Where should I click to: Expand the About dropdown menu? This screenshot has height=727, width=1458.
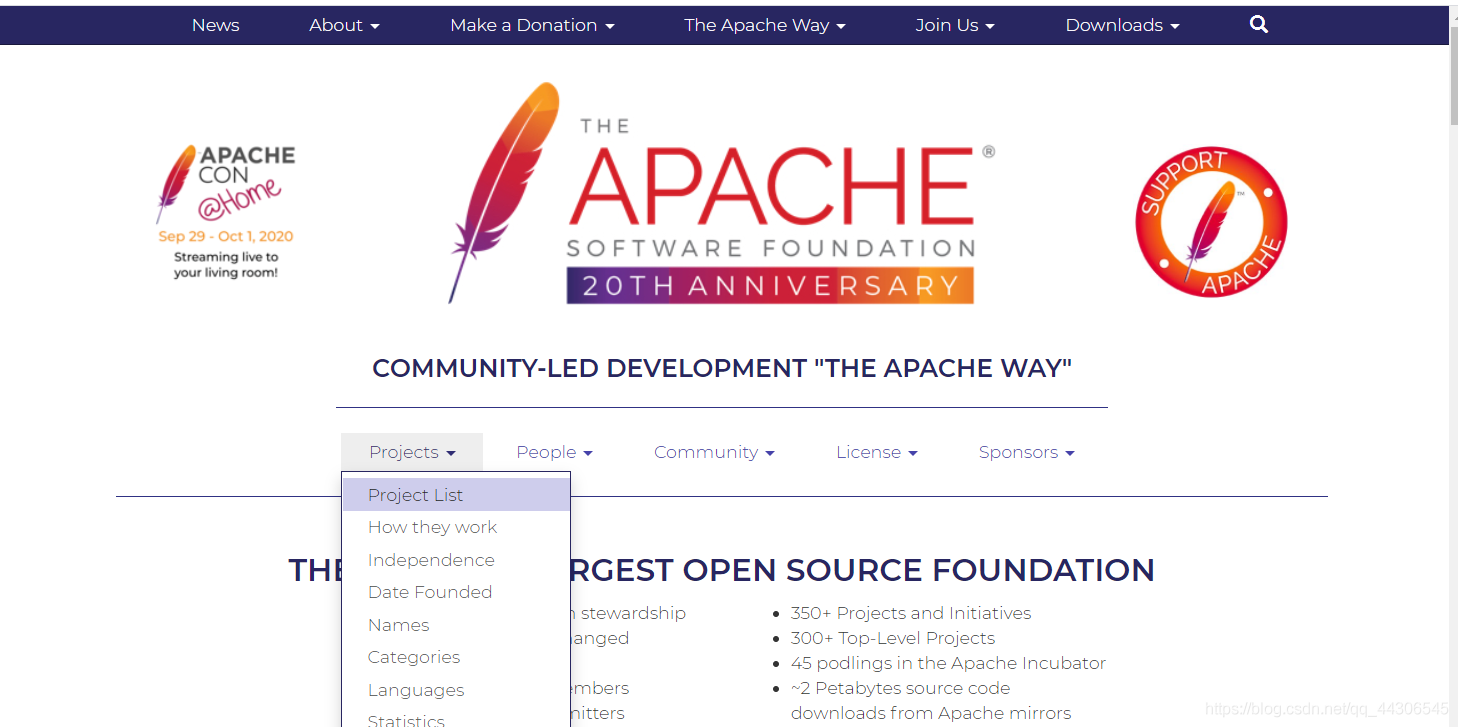click(344, 25)
